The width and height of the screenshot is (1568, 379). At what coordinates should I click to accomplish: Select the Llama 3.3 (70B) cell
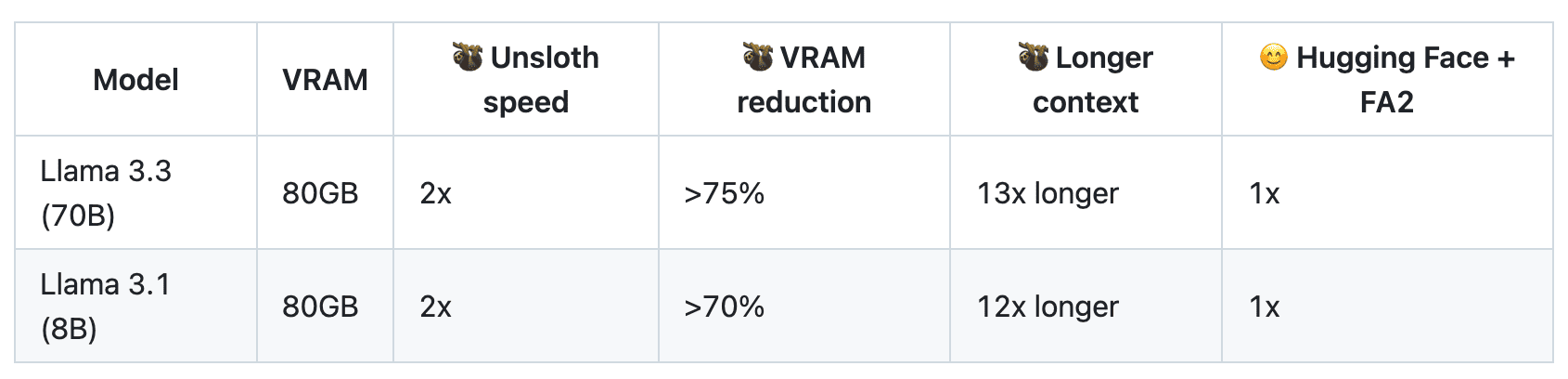tap(106, 193)
